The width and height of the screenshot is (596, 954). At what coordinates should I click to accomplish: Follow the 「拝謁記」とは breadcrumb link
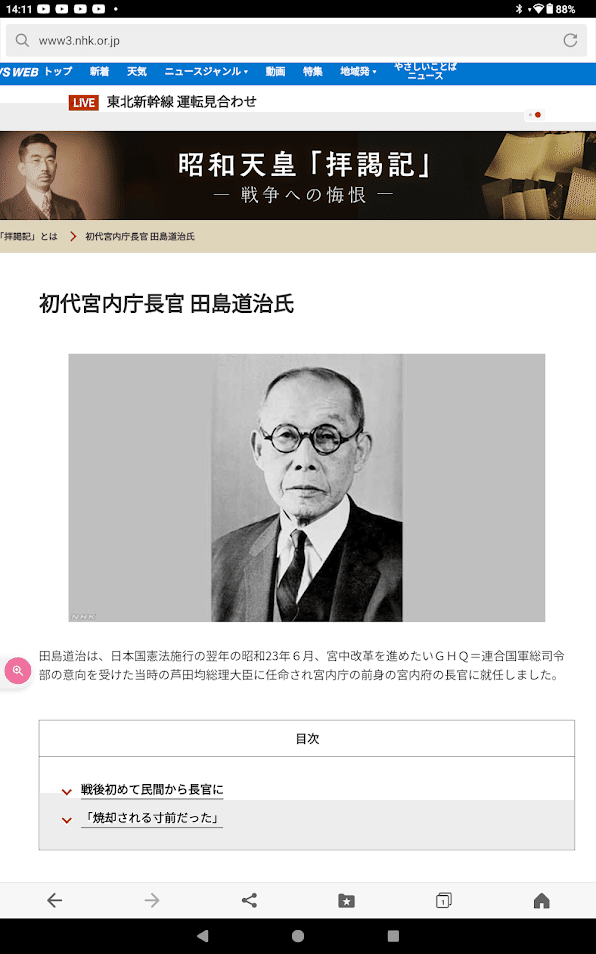click(29, 236)
